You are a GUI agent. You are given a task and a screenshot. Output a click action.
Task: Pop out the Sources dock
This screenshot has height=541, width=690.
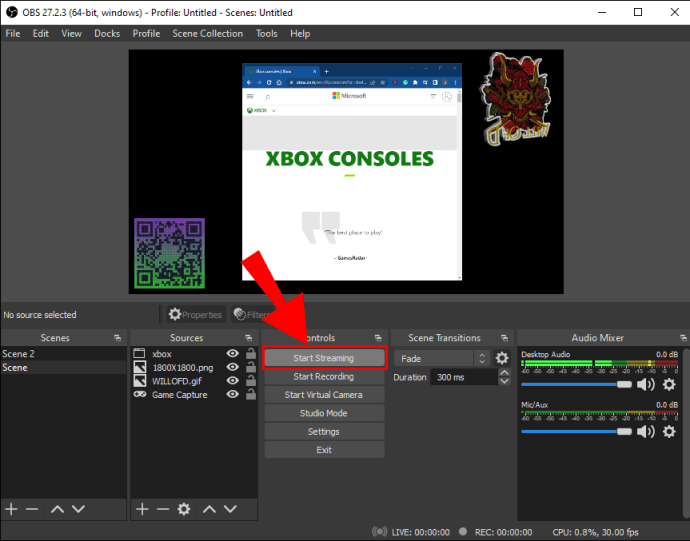249,338
